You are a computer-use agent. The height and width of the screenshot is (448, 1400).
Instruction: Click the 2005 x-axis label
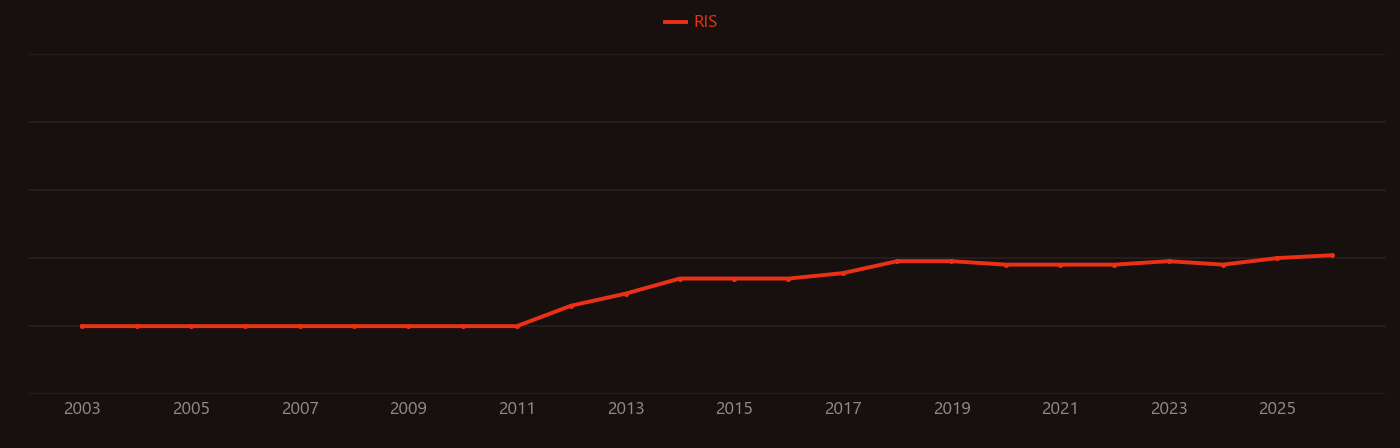[x=191, y=409]
